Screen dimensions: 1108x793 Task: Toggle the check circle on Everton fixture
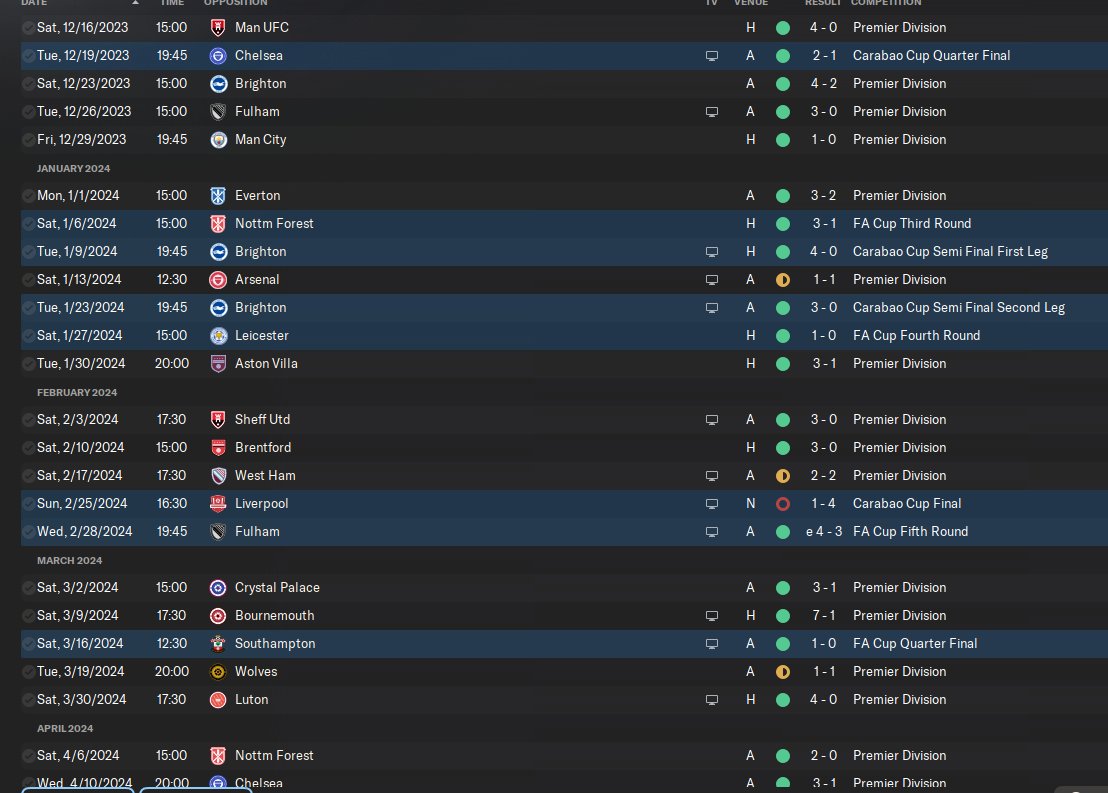coord(28,196)
